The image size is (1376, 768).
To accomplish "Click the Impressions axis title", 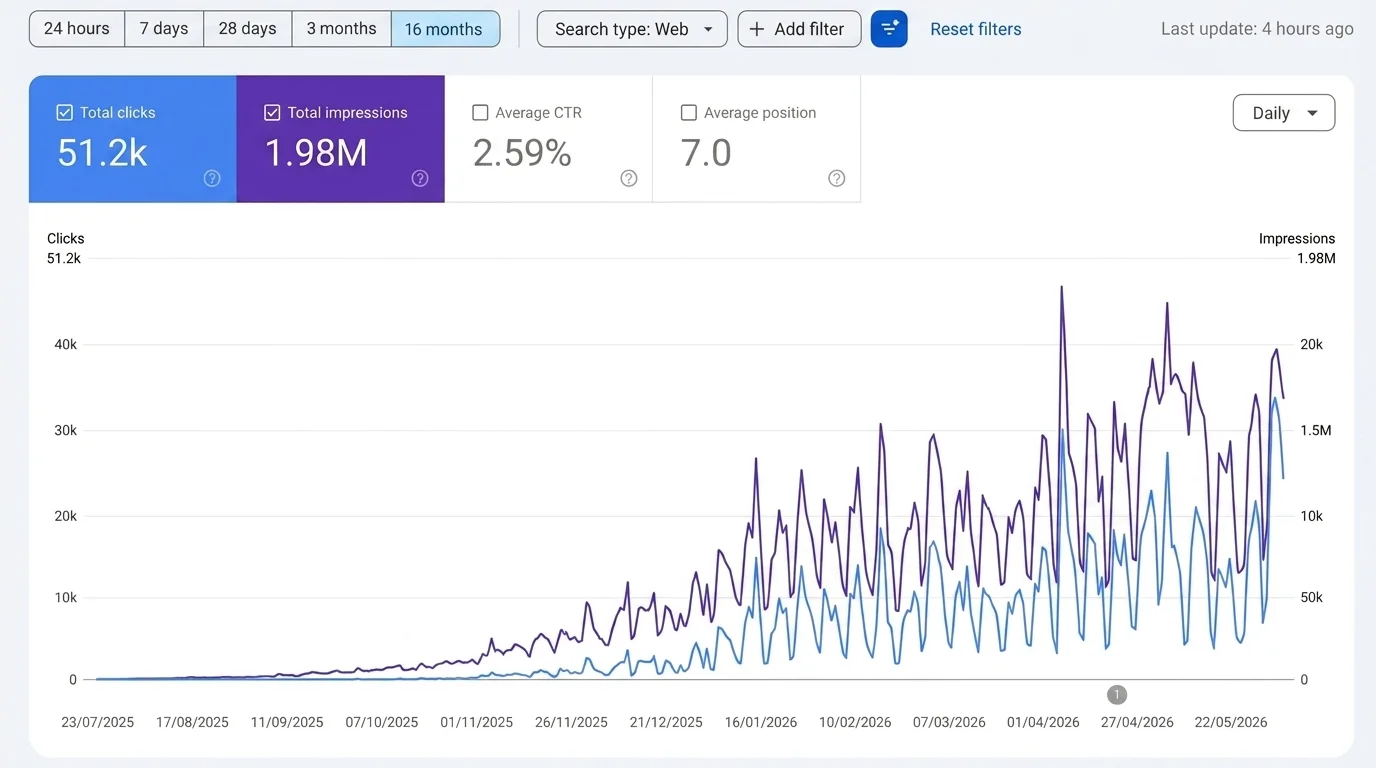I will 1297,239.
